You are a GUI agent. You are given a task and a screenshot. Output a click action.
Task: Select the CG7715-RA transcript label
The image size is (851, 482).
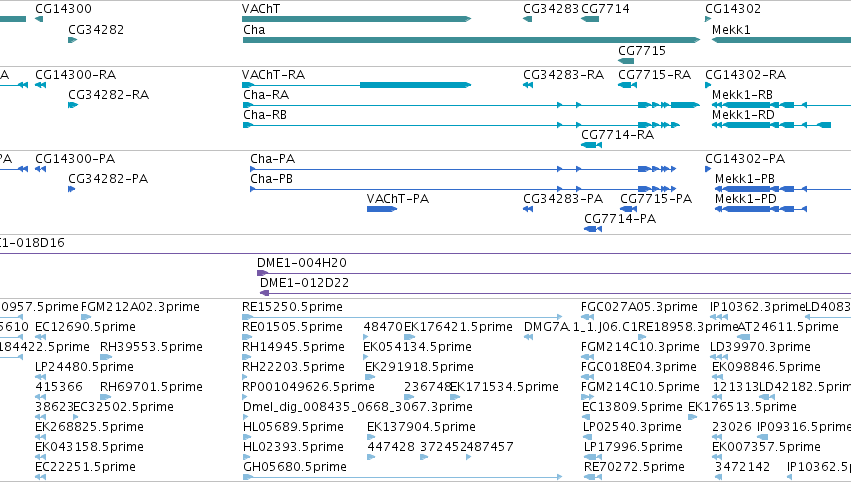coord(655,75)
